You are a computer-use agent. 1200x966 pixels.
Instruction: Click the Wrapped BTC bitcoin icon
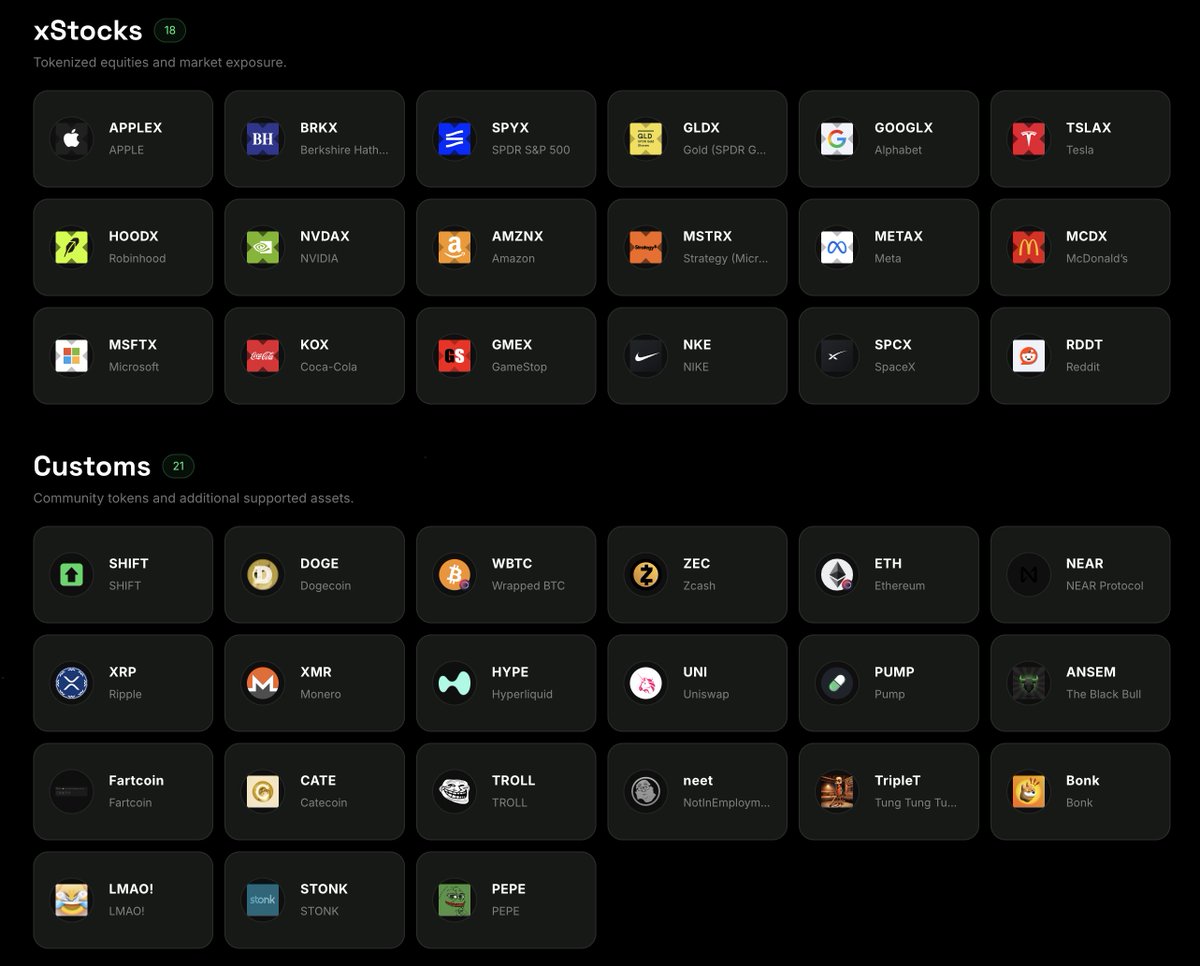454,575
